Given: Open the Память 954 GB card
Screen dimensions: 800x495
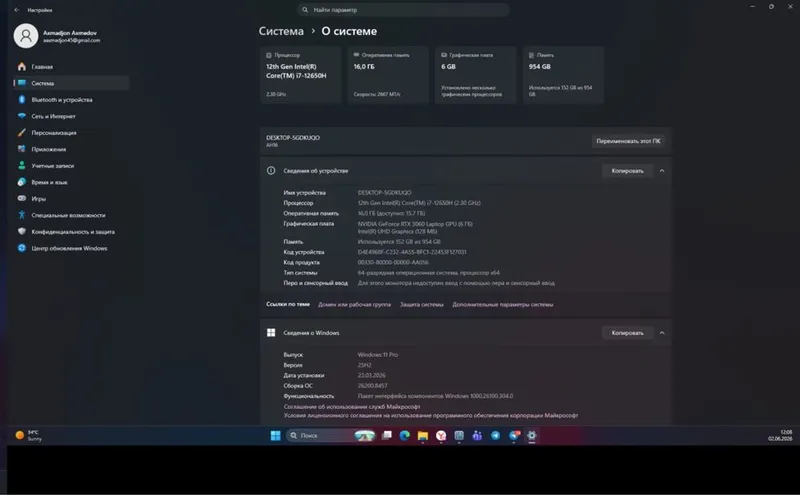Looking at the screenshot, I should pyautogui.click(x=563, y=75).
